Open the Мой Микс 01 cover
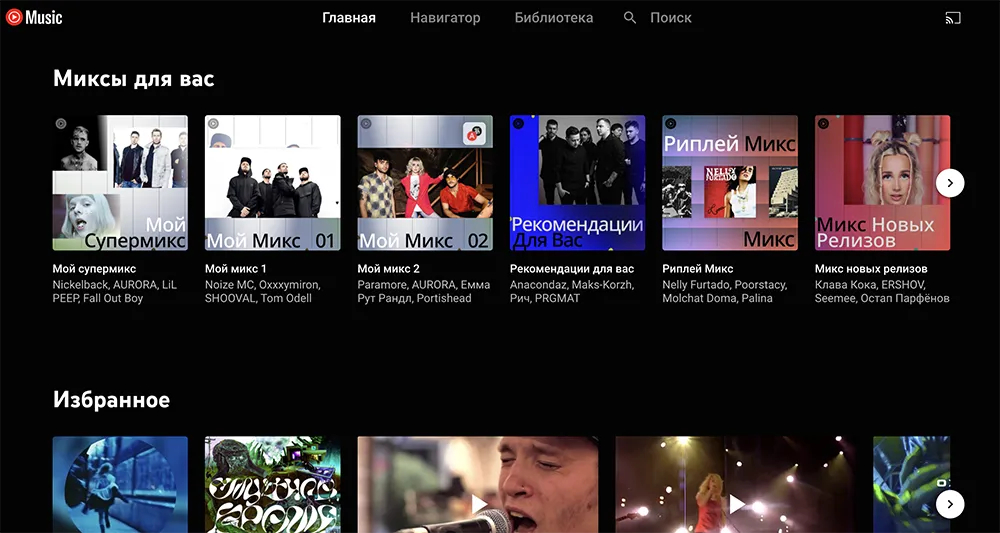 tap(272, 183)
